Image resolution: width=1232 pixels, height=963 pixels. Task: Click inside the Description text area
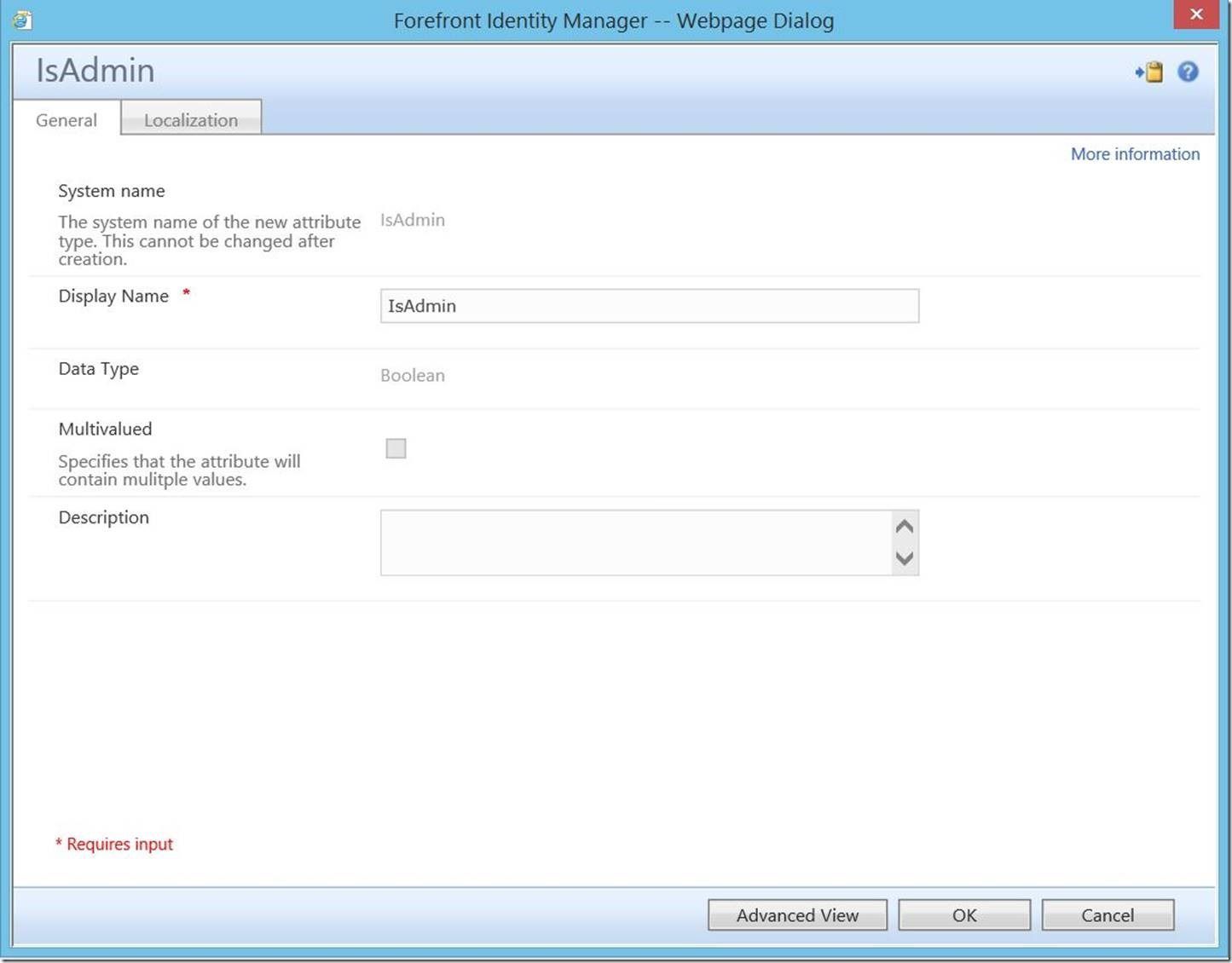pos(636,543)
